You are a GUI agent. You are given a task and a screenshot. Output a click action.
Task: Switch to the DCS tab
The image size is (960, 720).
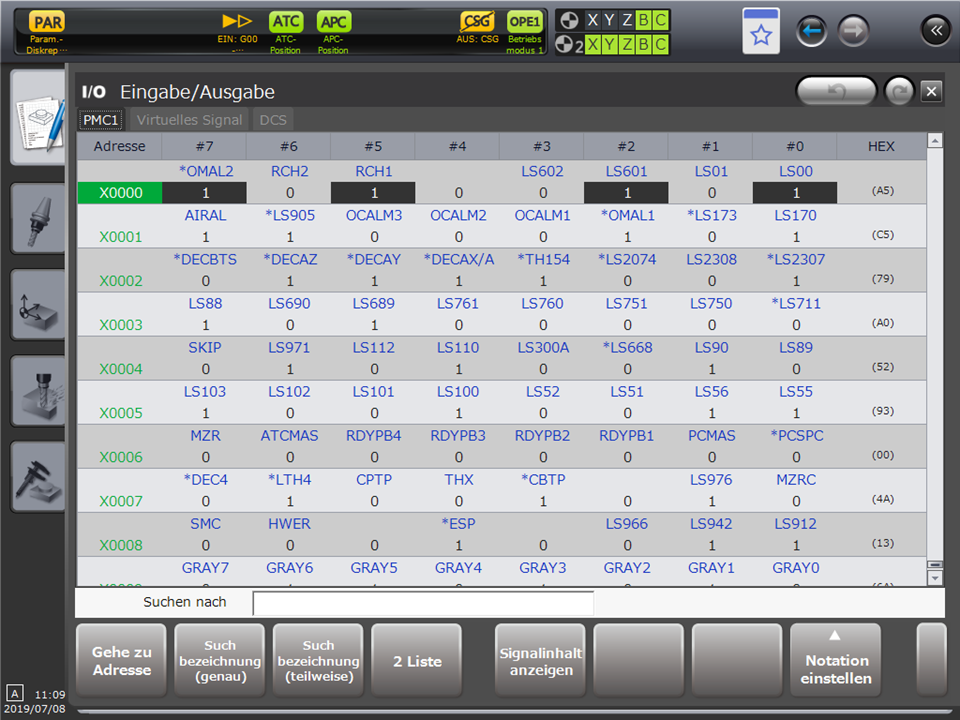coord(272,120)
